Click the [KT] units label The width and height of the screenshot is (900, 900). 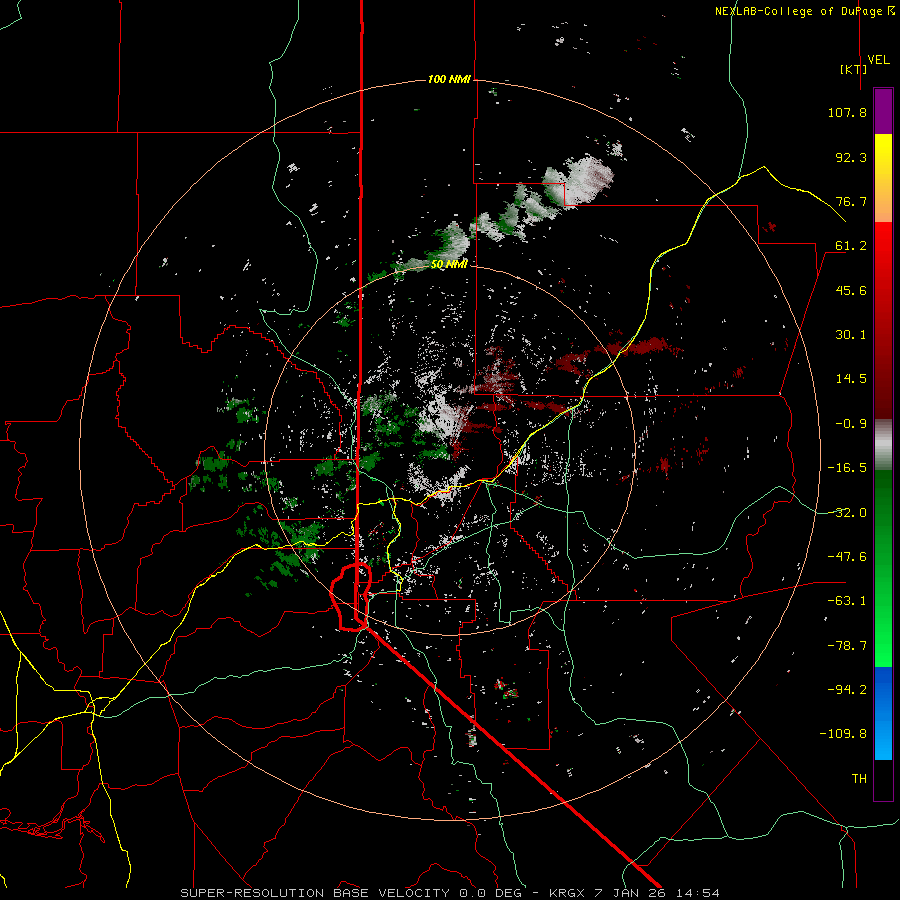tap(853, 69)
